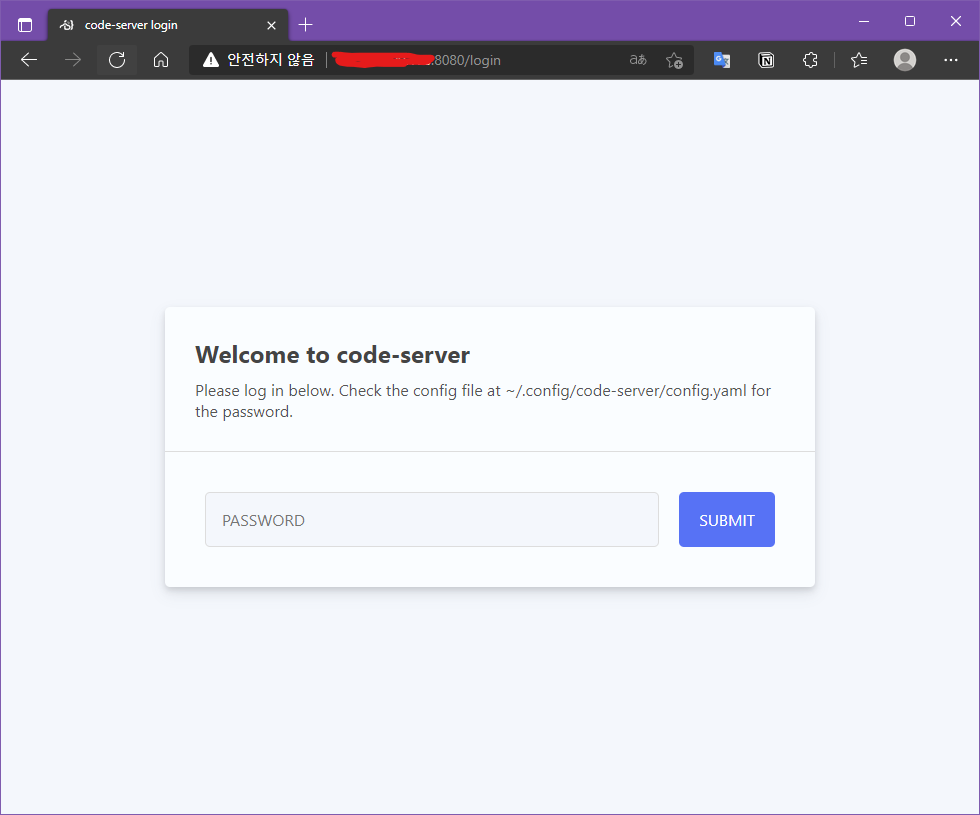The image size is (980, 815).
Task: Open the Notion web clipper extension
Action: [x=766, y=60]
